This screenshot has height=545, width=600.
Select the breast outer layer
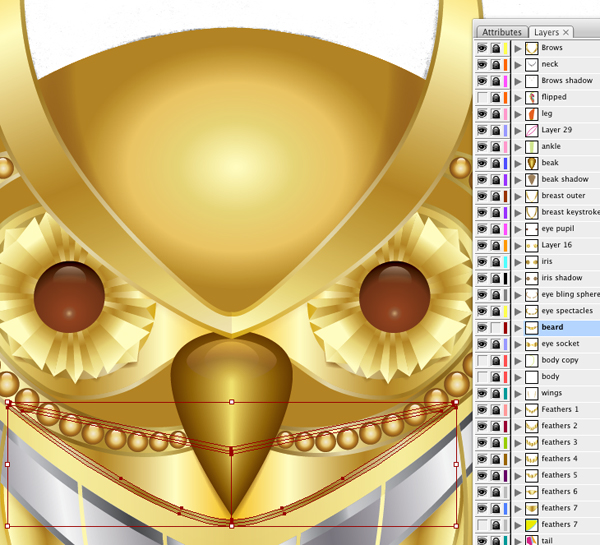pos(563,196)
